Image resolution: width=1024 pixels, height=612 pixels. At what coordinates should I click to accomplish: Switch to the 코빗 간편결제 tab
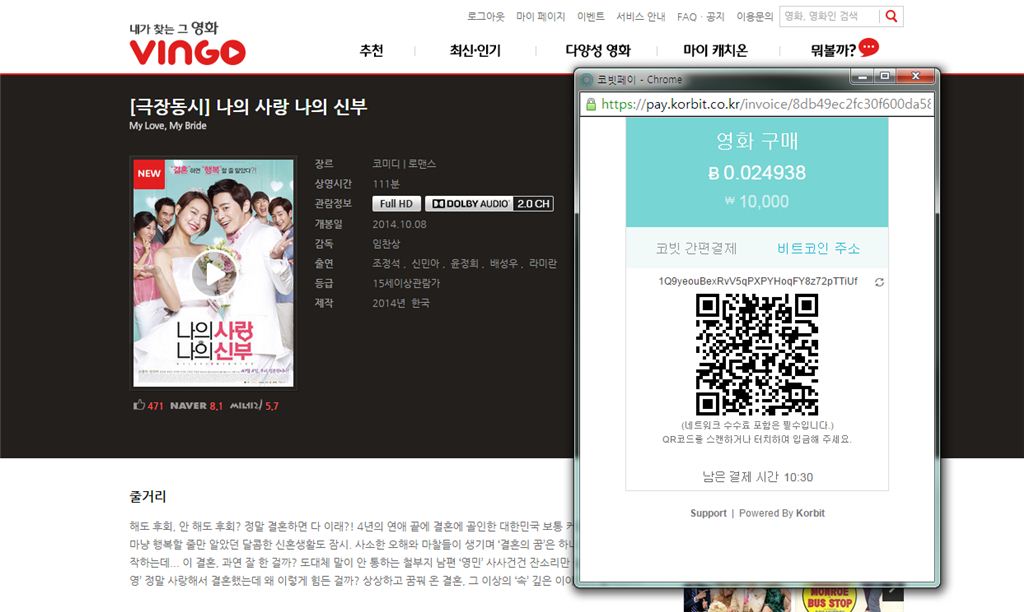pos(695,248)
